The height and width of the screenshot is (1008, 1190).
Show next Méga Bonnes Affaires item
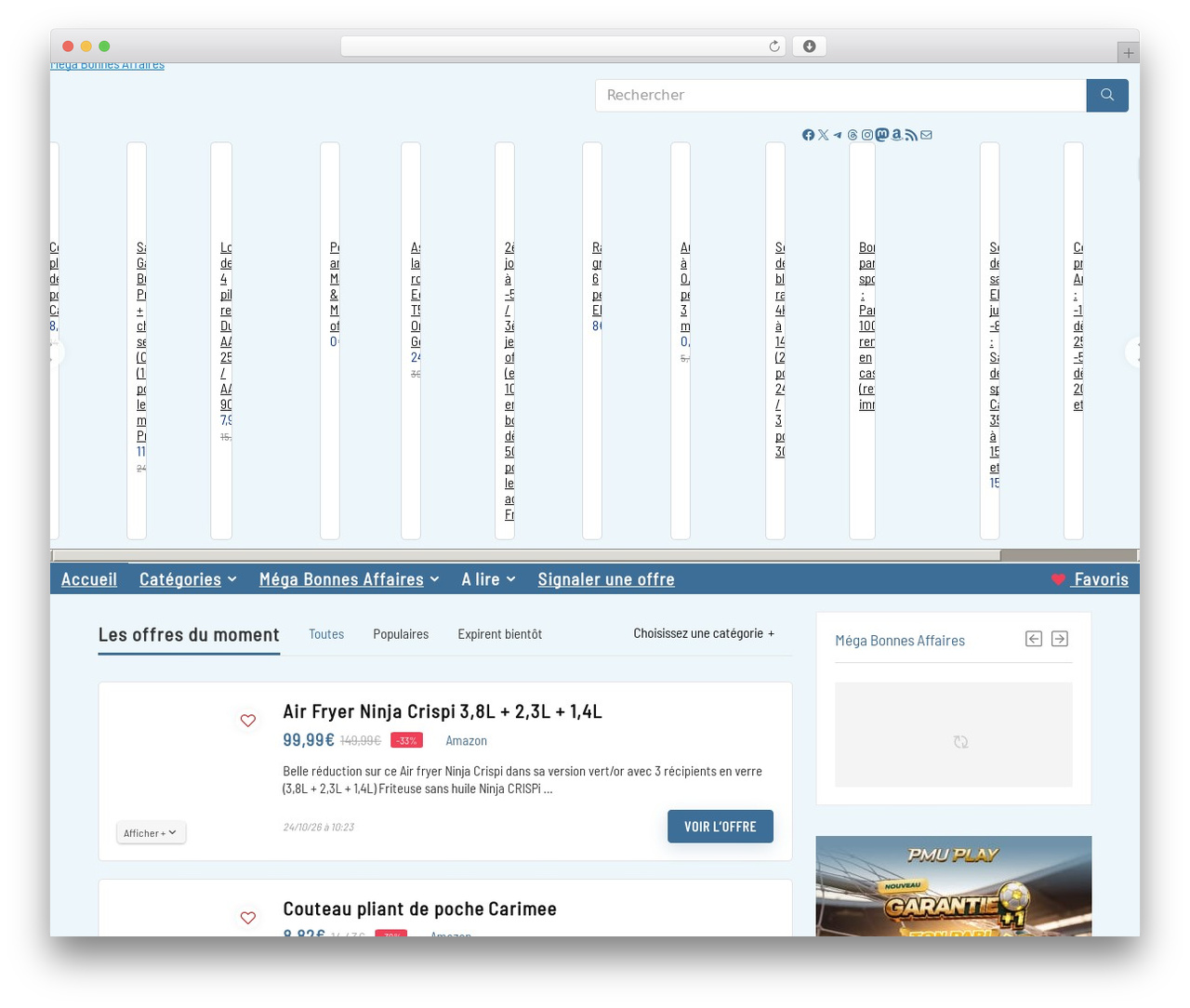point(1060,639)
